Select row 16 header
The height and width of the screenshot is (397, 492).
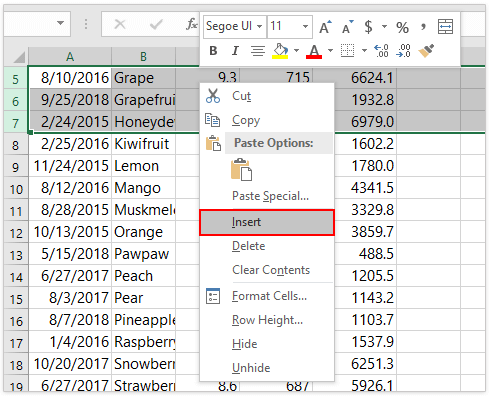click(x=16, y=320)
